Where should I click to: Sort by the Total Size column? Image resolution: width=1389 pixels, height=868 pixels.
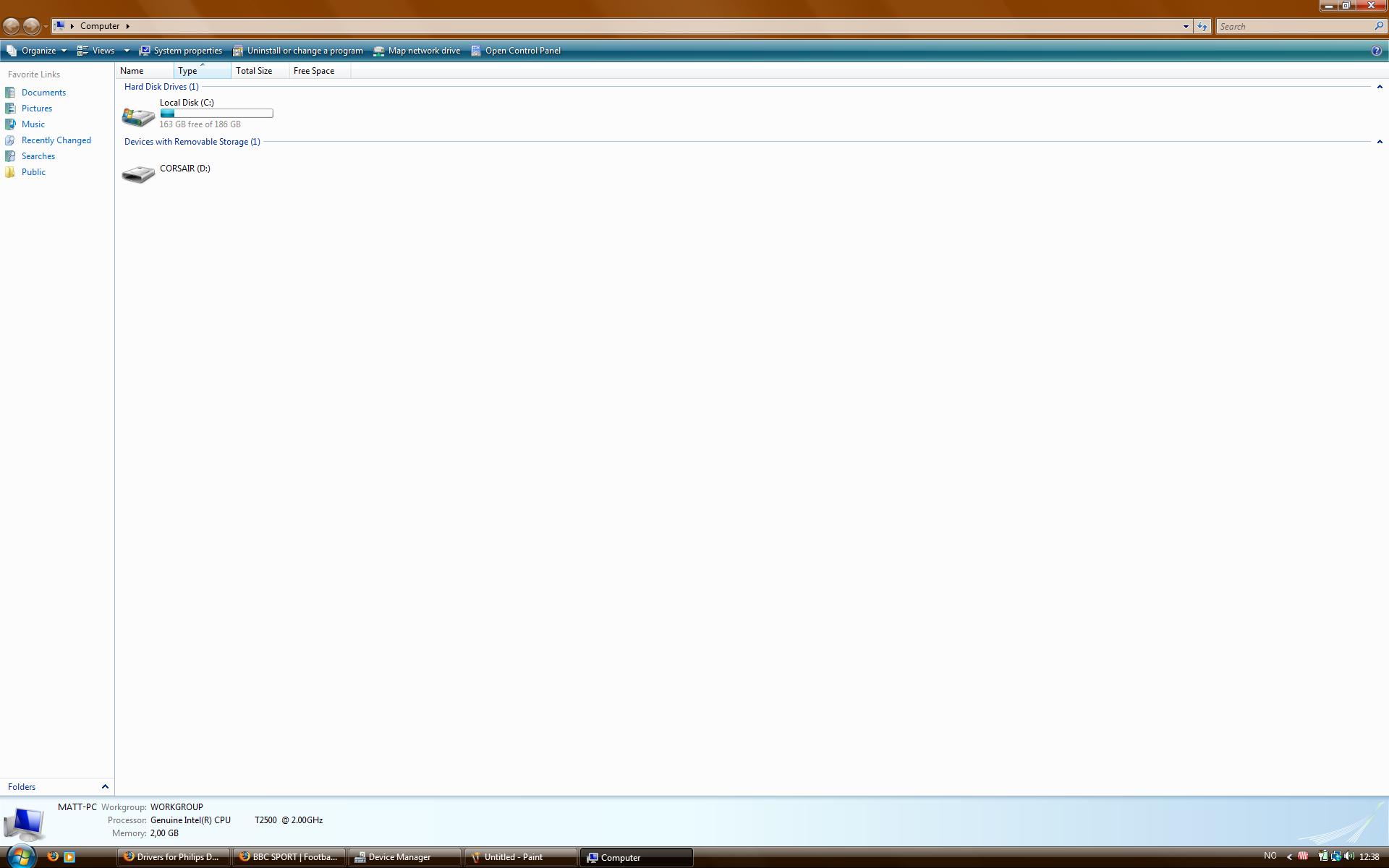pos(254,71)
